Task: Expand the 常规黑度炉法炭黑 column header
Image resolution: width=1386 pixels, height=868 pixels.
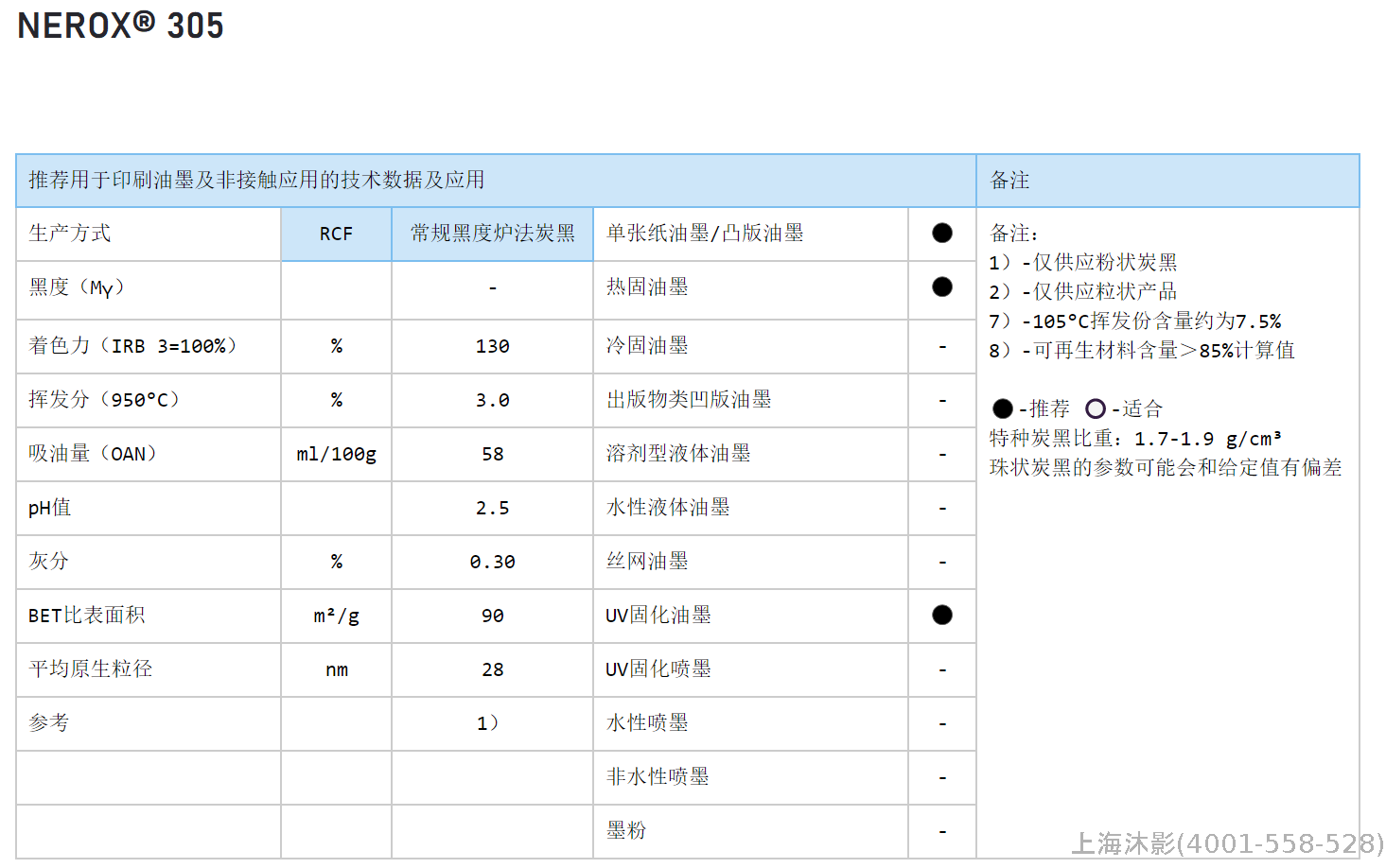Action: (492, 233)
